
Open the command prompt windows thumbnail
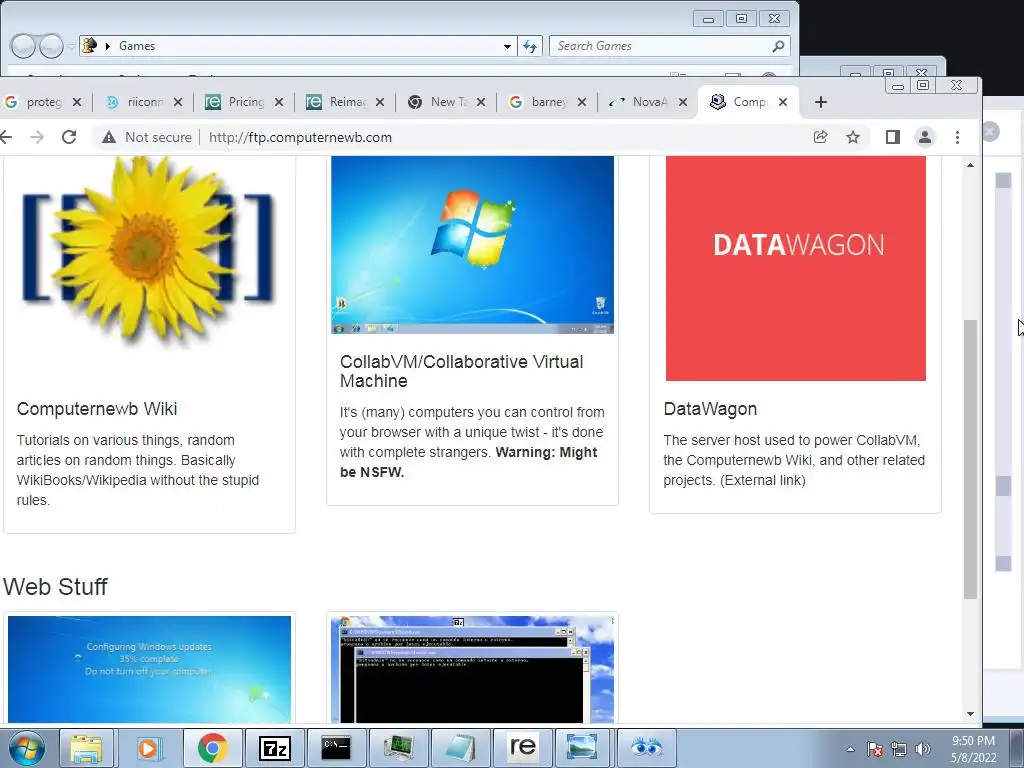point(472,669)
